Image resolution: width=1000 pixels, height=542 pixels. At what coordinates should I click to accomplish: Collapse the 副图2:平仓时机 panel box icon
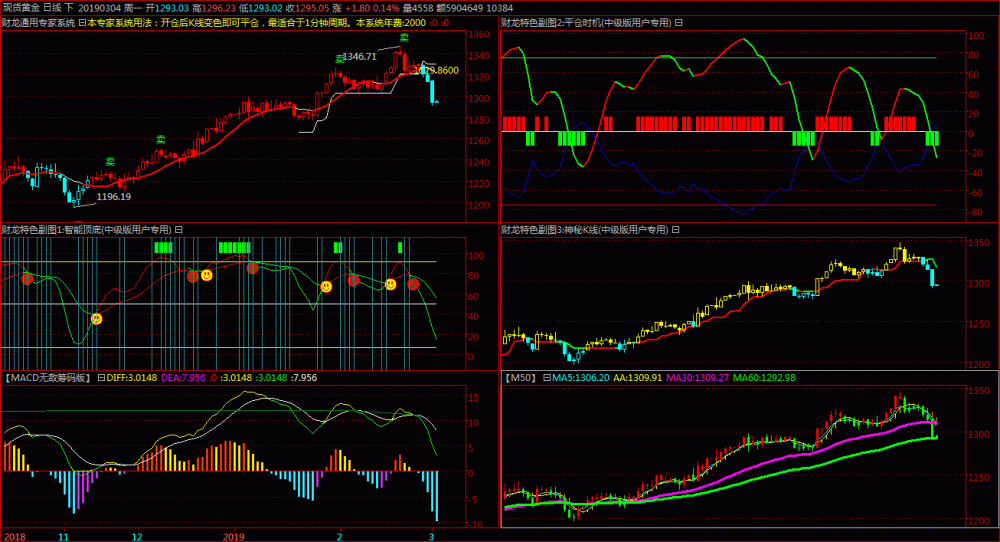point(679,23)
